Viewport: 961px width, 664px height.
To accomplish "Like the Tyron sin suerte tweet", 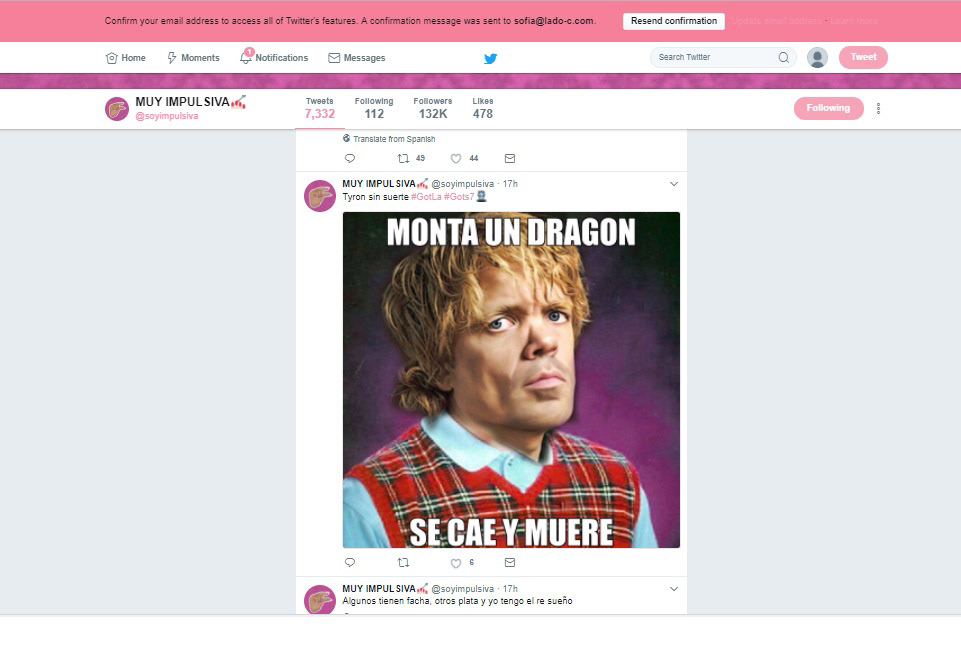I will [456, 563].
